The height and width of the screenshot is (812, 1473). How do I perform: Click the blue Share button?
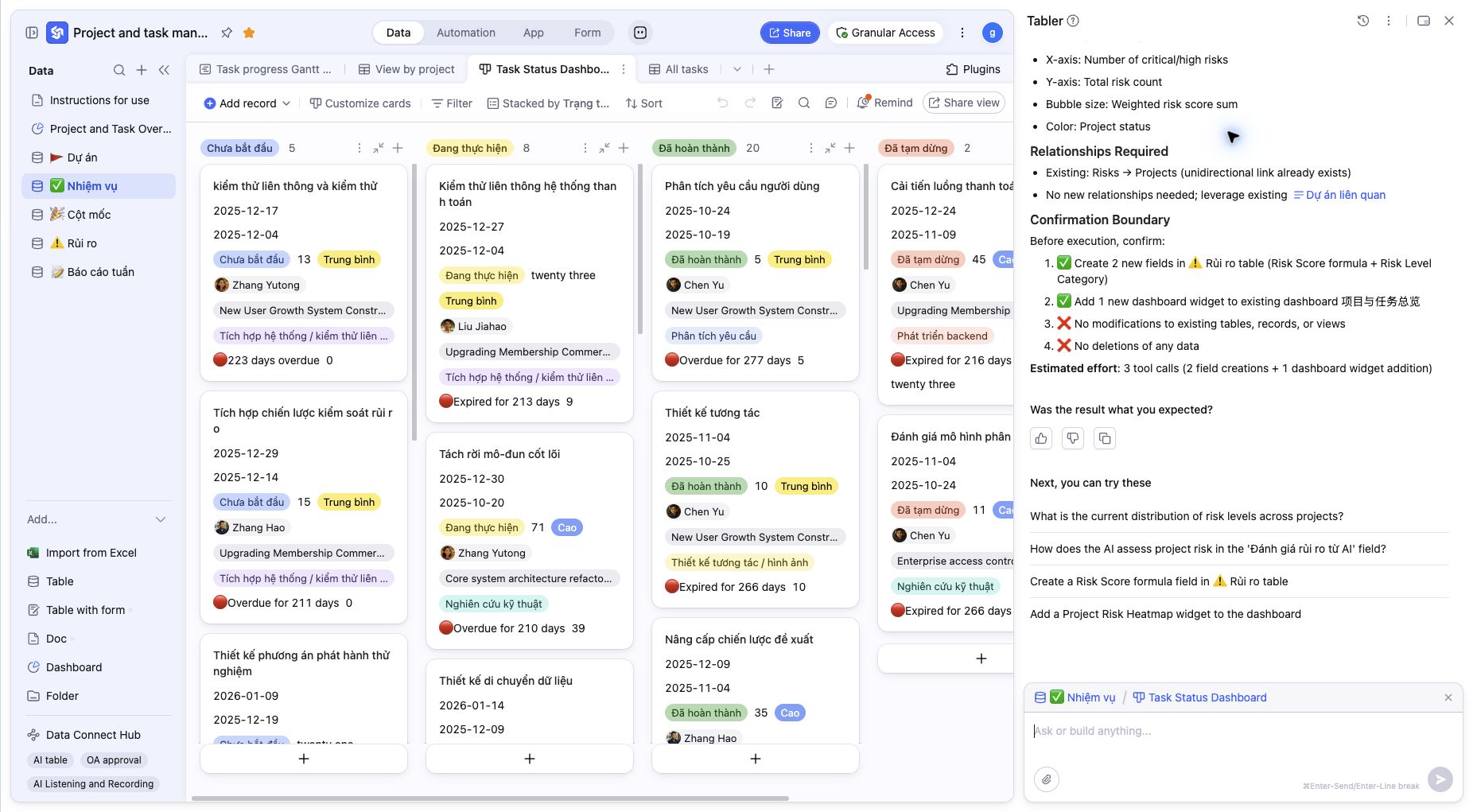pyautogui.click(x=790, y=33)
